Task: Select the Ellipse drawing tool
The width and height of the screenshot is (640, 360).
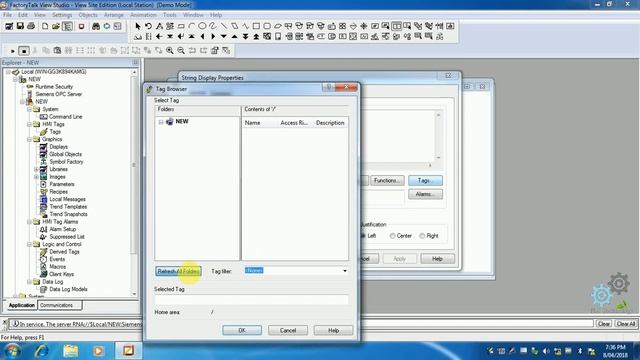Action: point(202,26)
